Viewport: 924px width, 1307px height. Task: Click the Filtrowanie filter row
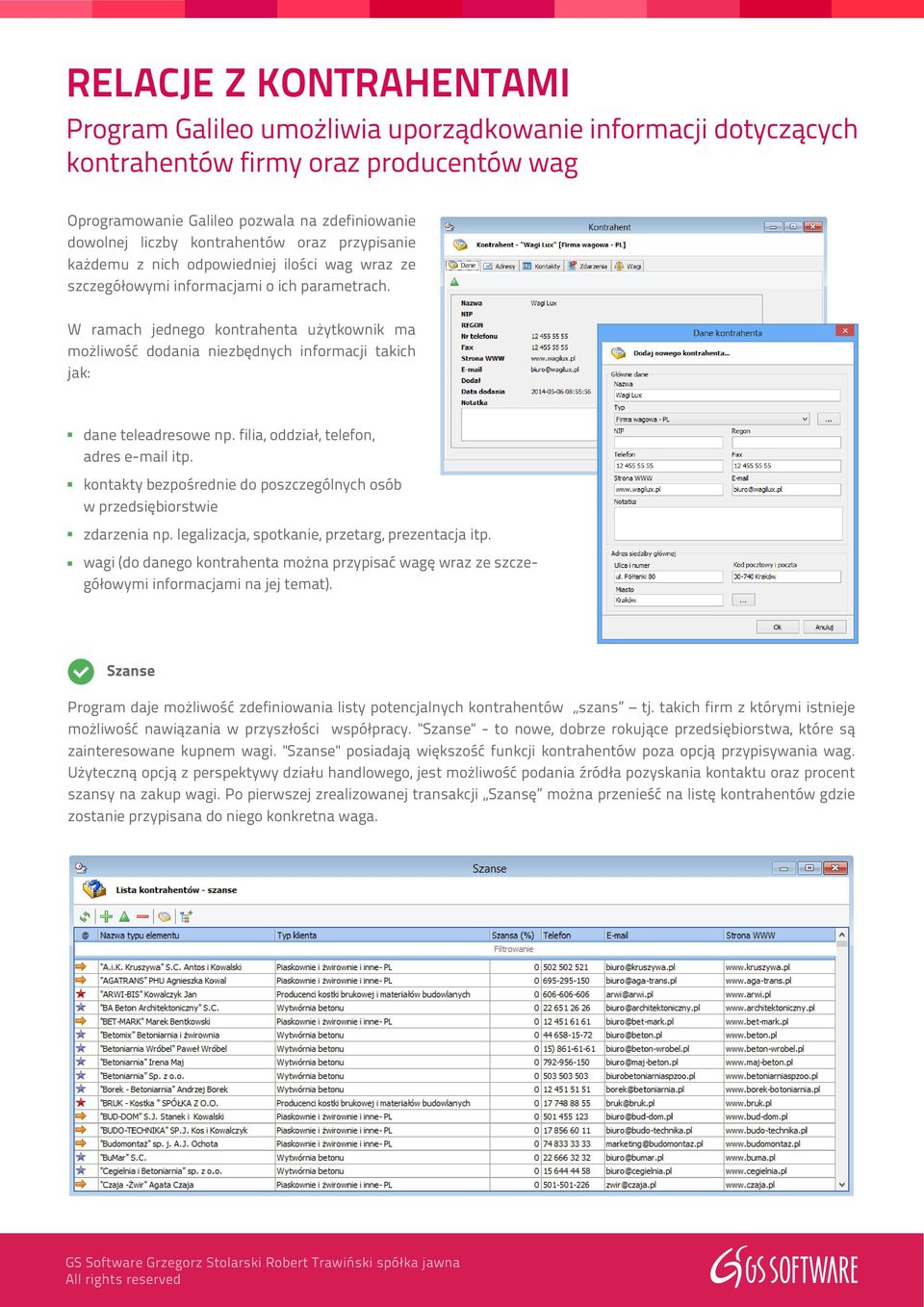(x=454, y=949)
